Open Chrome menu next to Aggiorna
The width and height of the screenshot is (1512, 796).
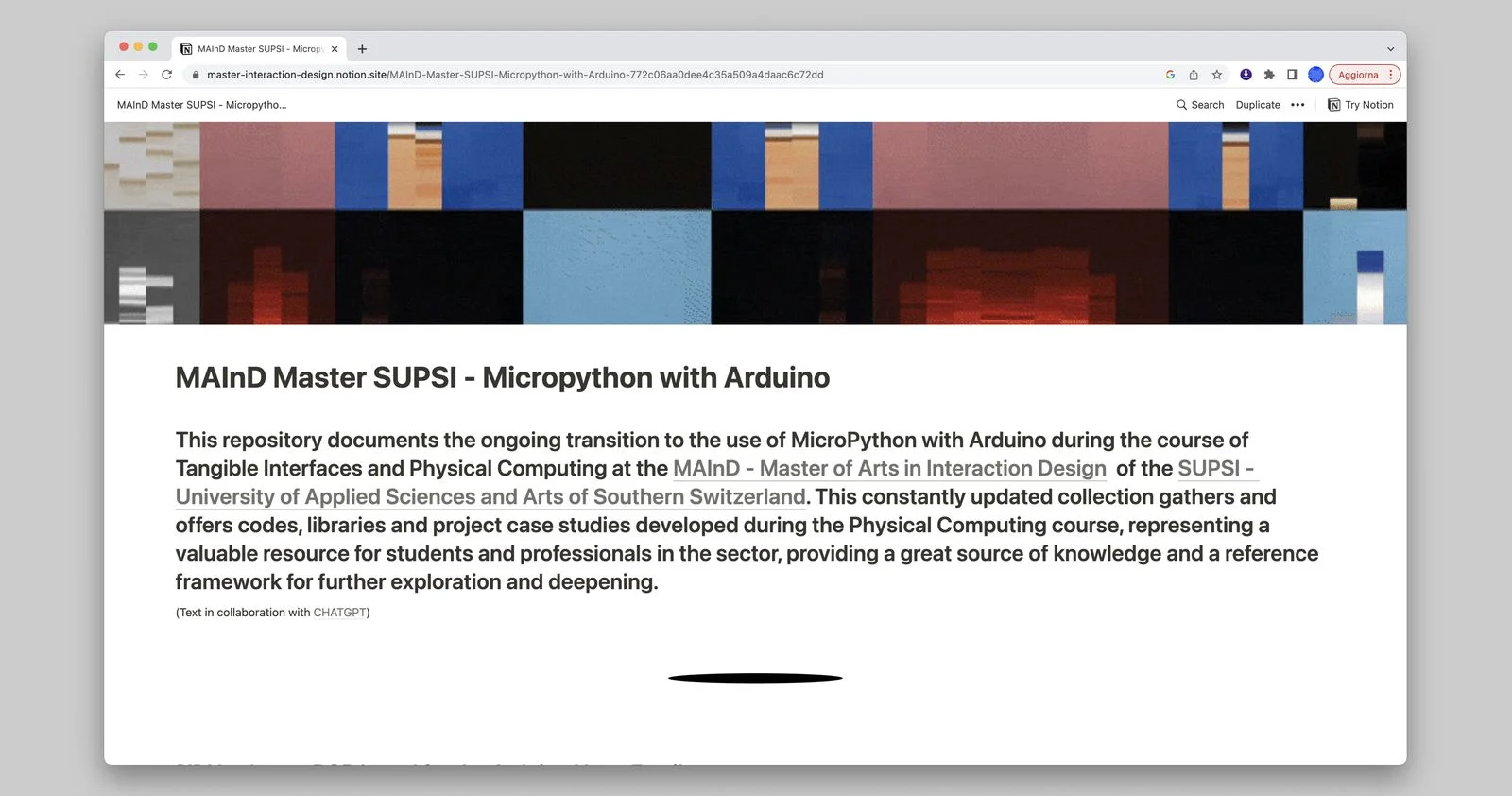coord(1391,75)
